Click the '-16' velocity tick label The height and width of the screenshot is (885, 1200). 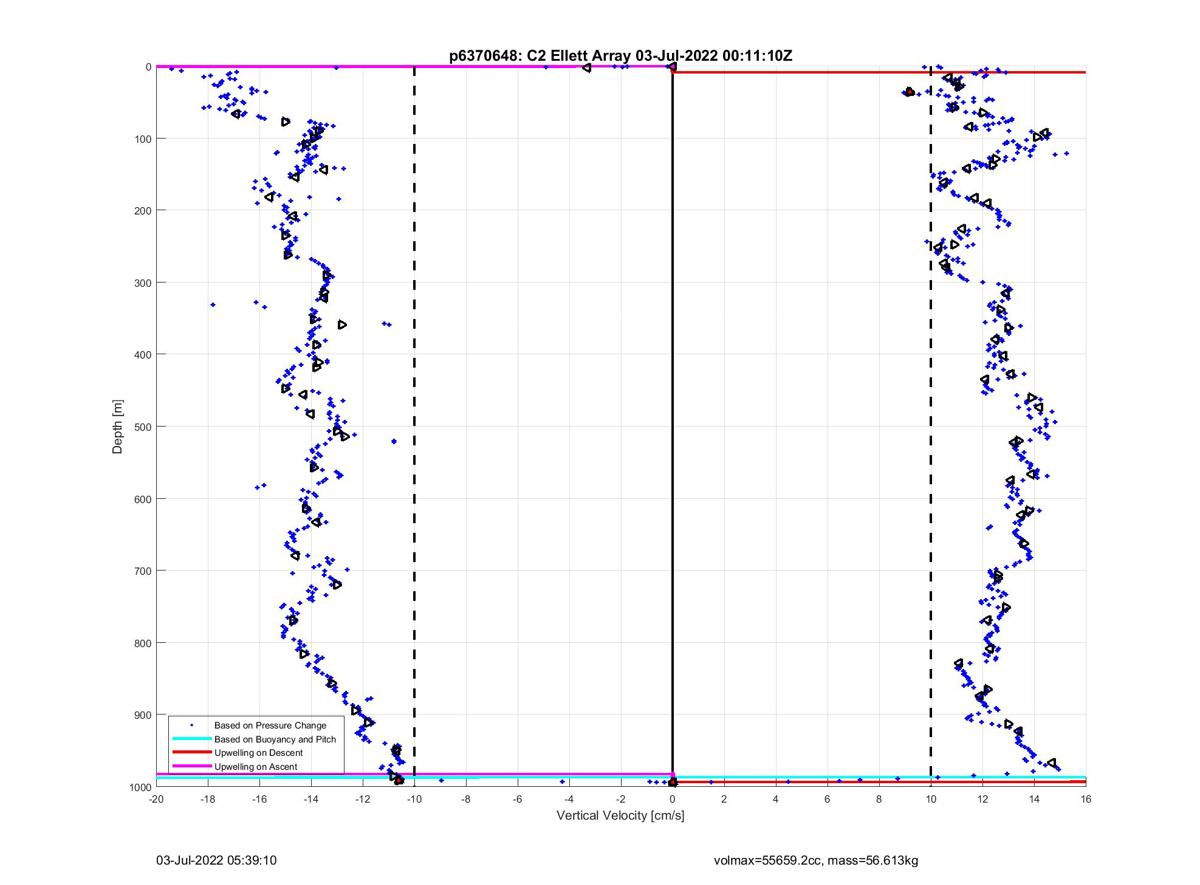(259, 799)
